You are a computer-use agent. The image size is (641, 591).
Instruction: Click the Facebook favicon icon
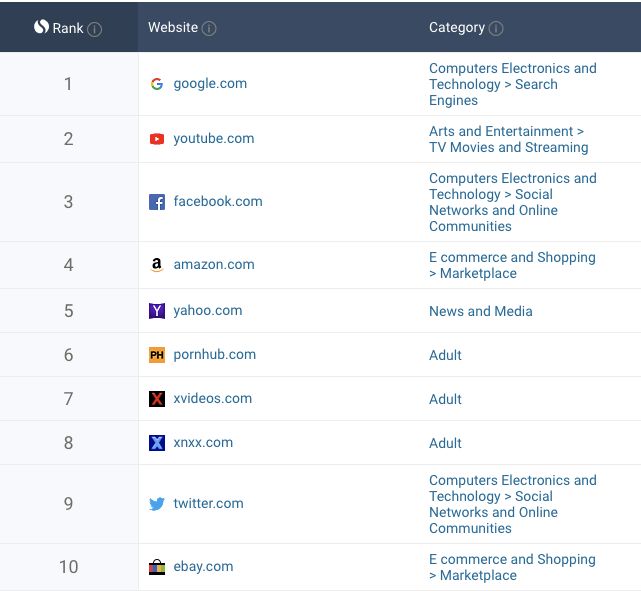point(157,202)
